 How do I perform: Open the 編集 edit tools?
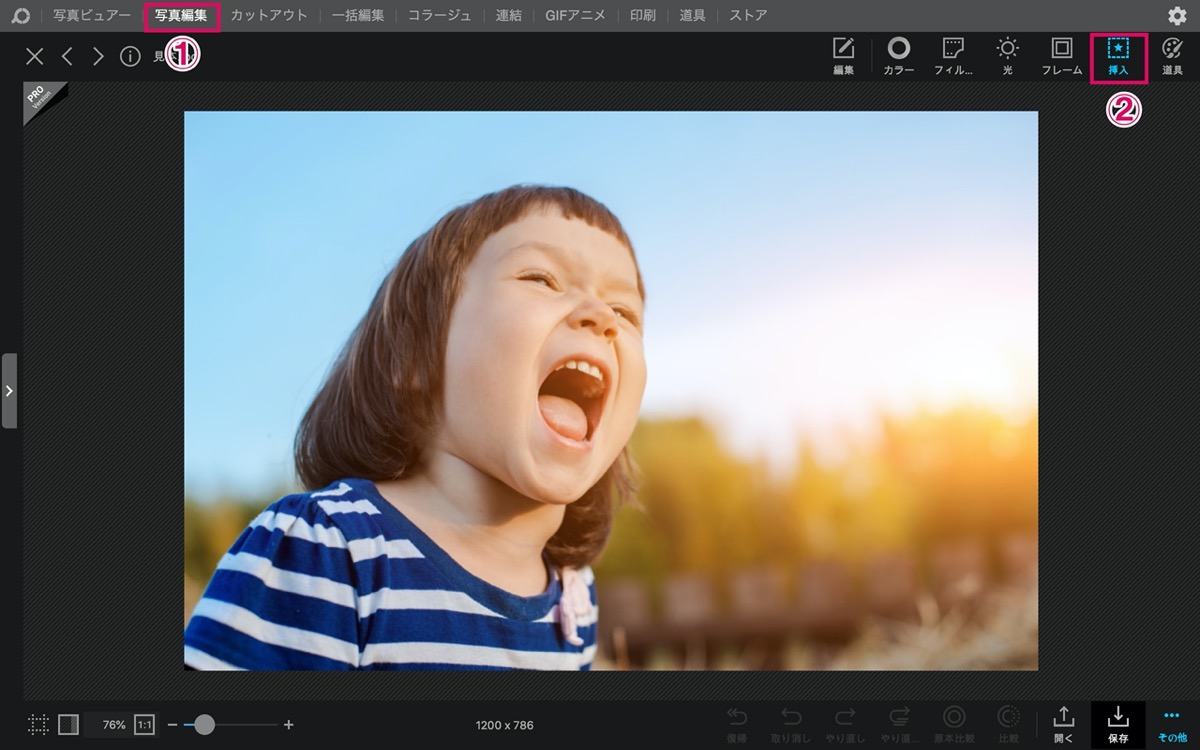pos(843,56)
